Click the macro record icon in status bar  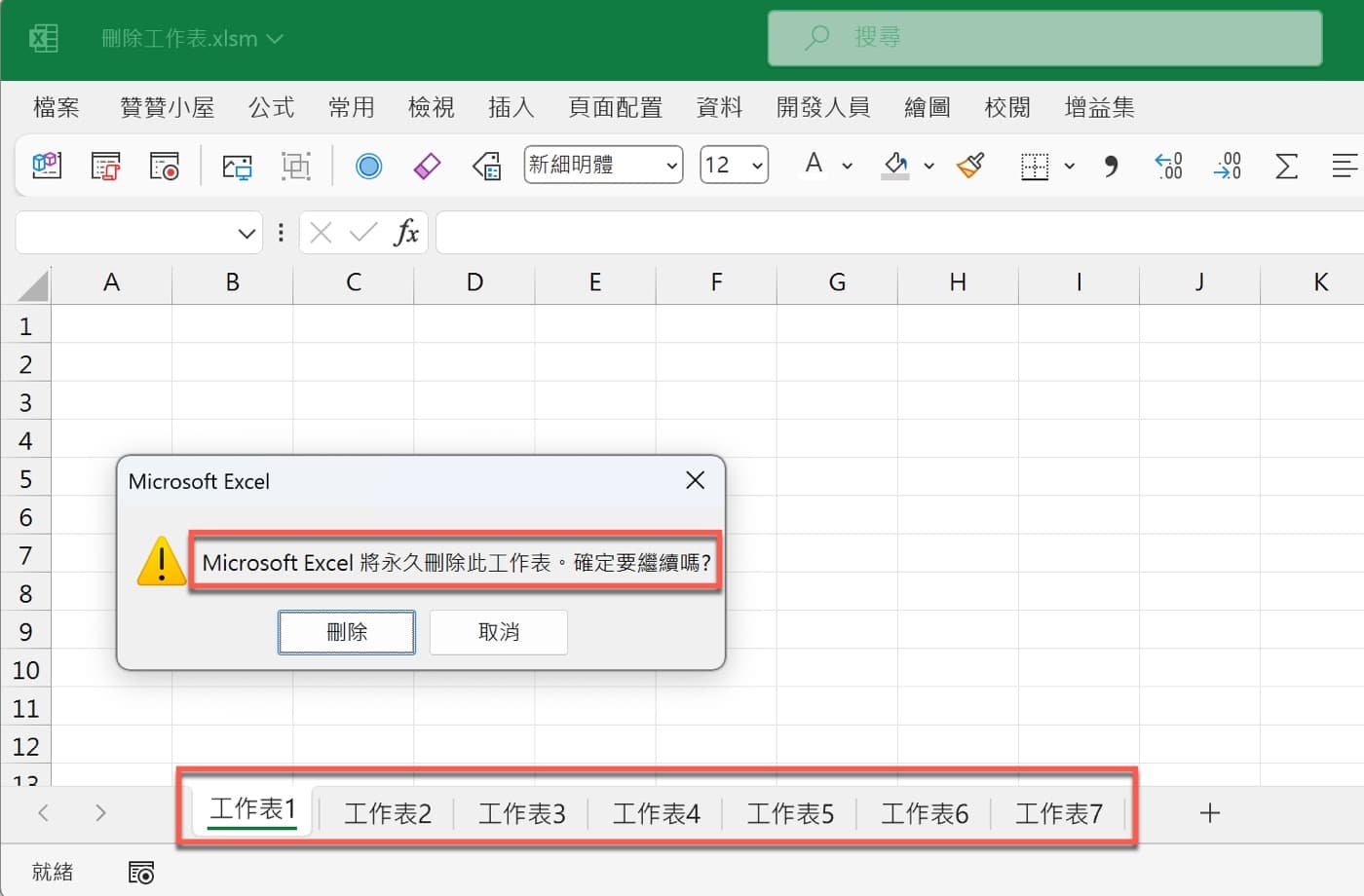[141, 872]
